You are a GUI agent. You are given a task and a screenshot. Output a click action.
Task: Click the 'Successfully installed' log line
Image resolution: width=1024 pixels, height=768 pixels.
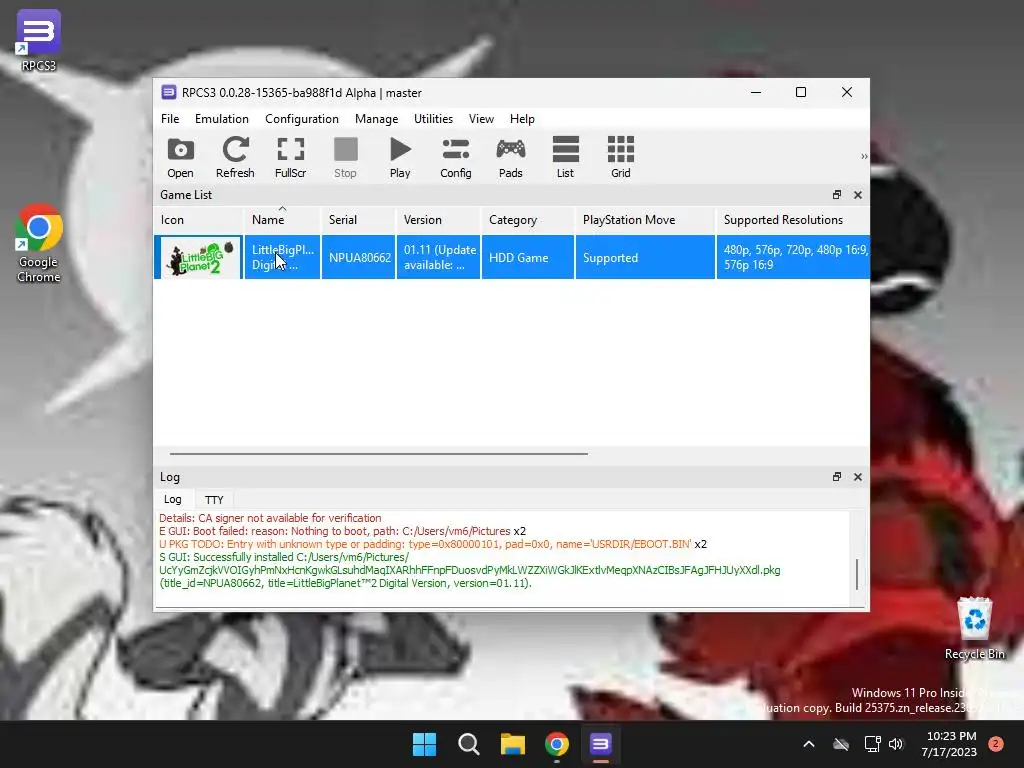pyautogui.click(x=470, y=570)
